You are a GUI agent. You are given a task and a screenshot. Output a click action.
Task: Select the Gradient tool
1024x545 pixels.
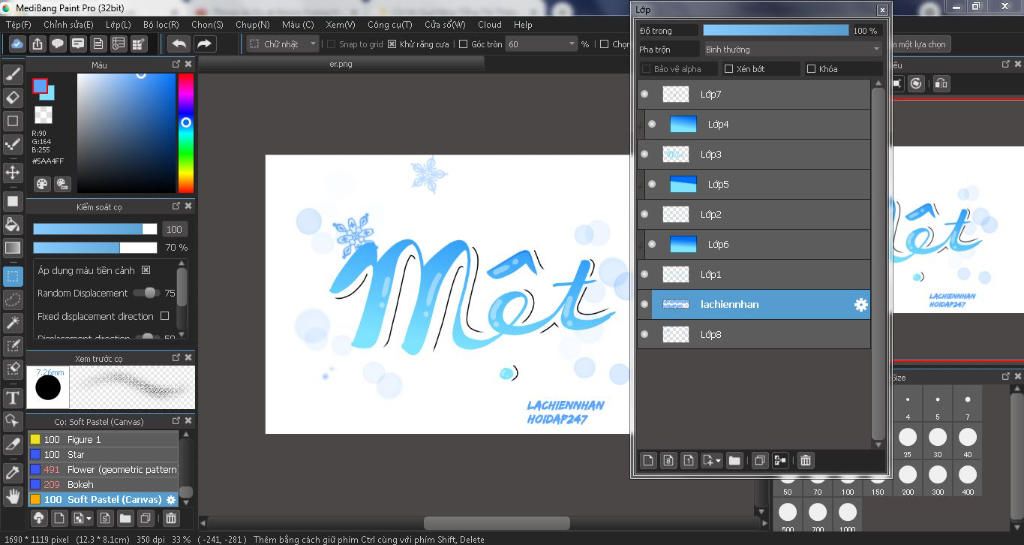[12, 248]
